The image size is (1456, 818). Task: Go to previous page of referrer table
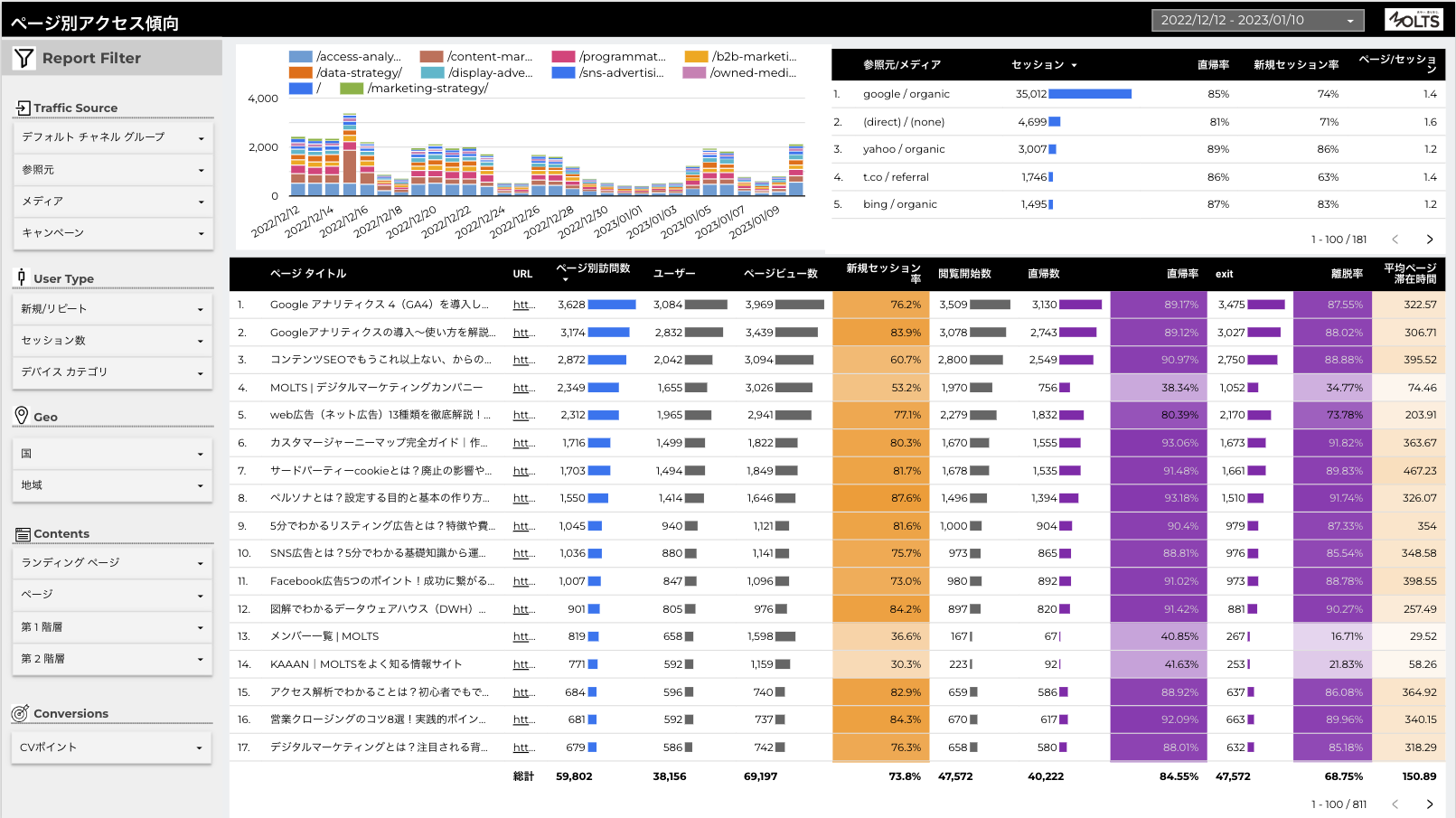[x=1395, y=240]
